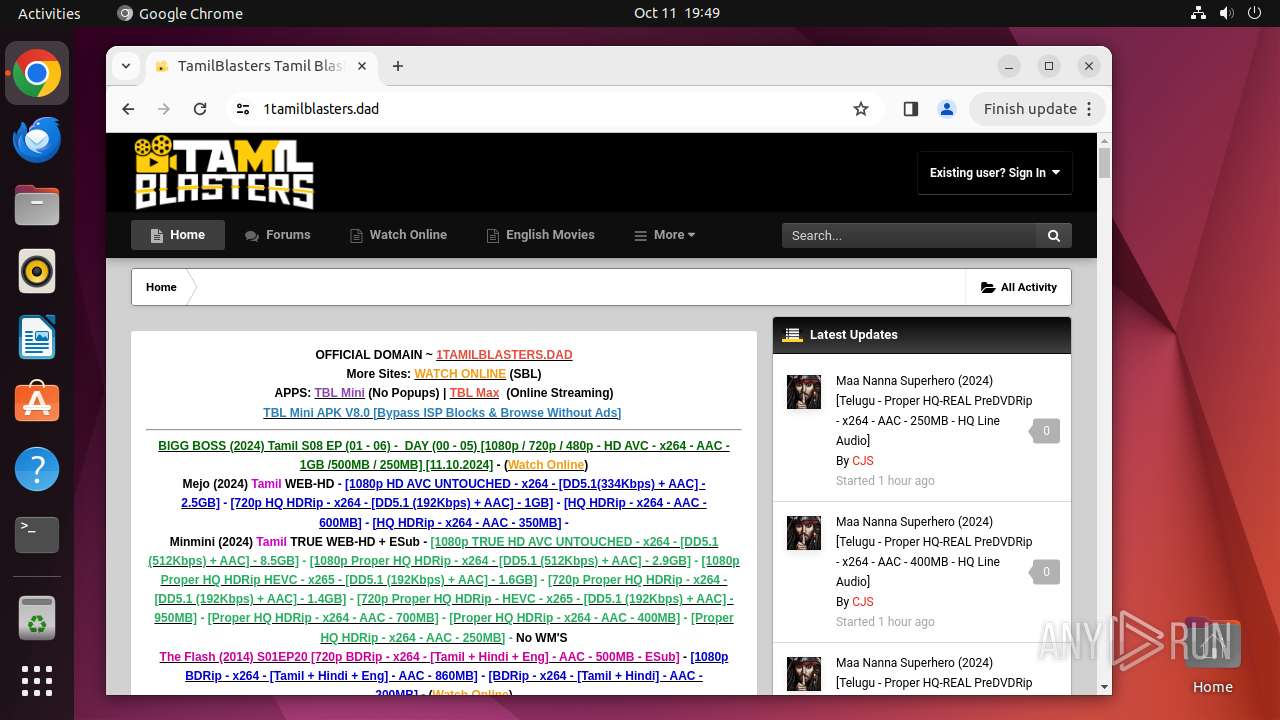Viewport: 1280px width, 720px height.
Task: Open Watch Online nav tab
Action: (x=398, y=235)
